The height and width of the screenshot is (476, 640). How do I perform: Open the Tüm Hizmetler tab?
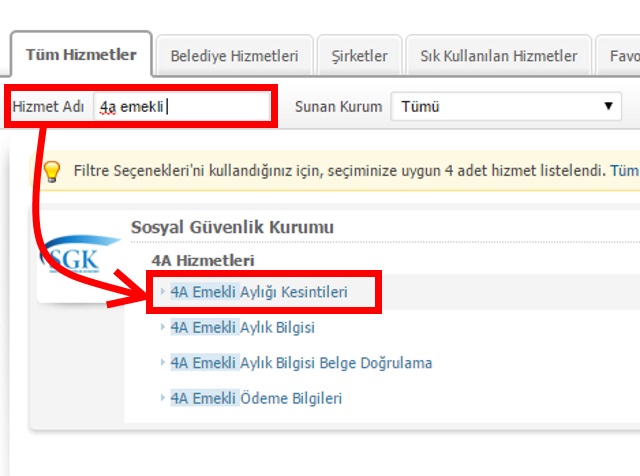click(x=81, y=54)
